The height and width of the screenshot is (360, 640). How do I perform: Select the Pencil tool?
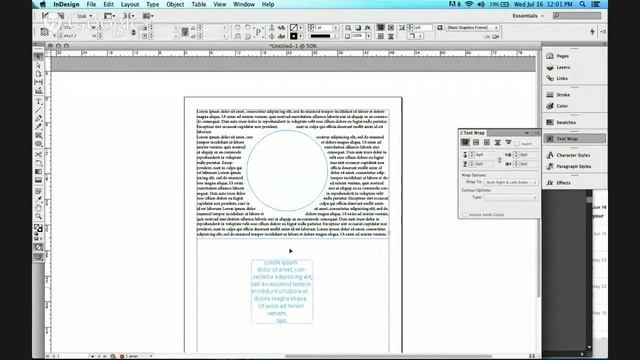point(38,127)
